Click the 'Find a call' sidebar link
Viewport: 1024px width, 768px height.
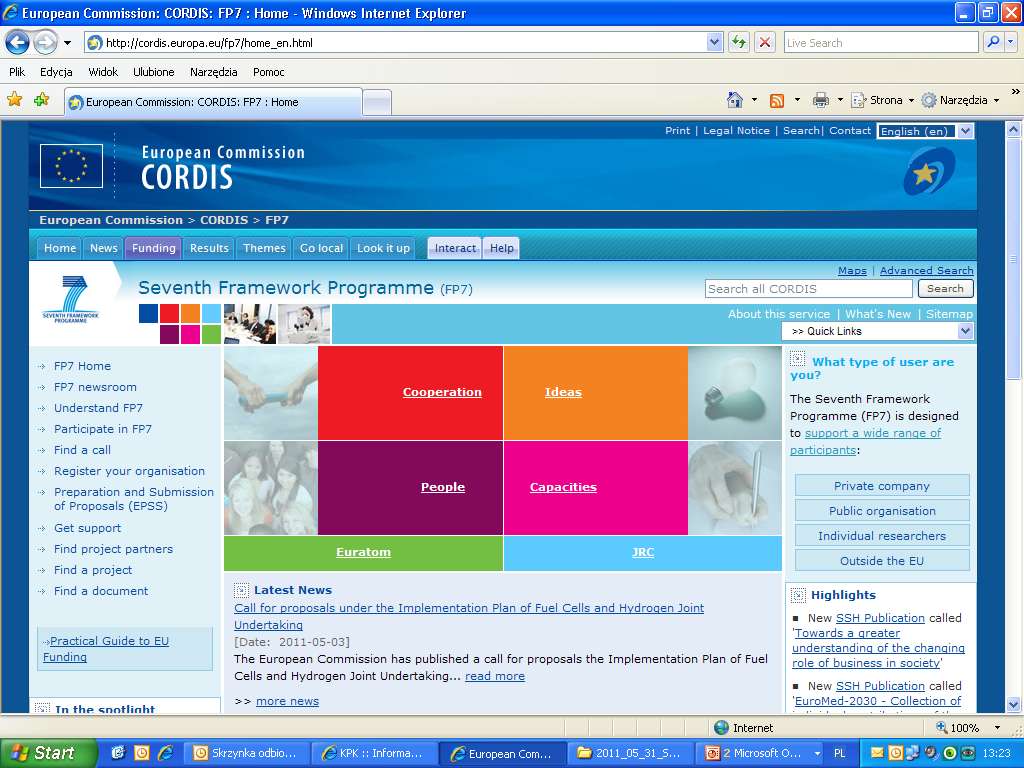(82, 450)
